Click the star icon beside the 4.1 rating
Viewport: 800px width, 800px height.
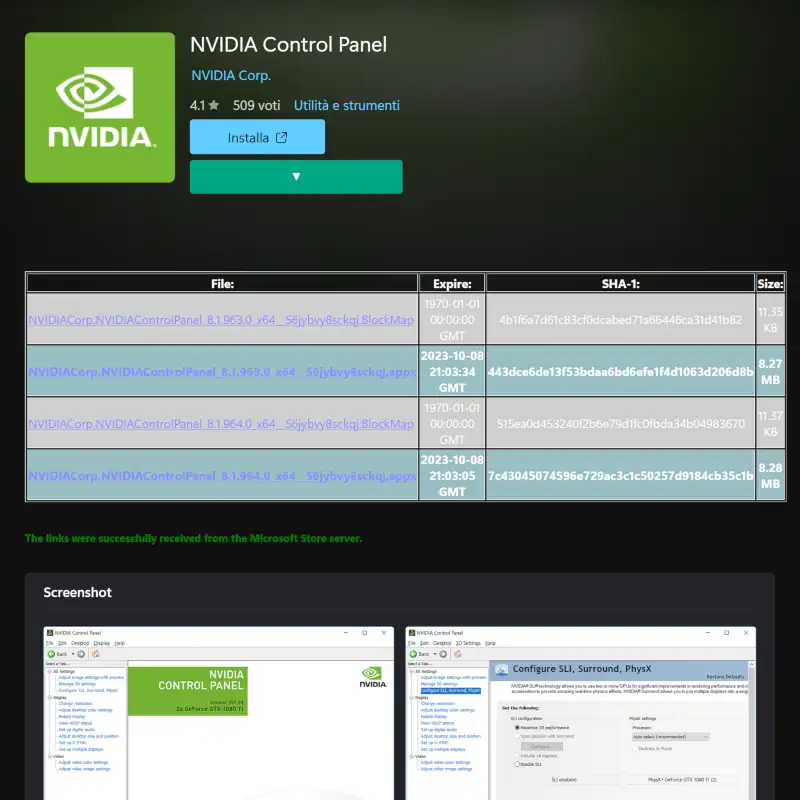(214, 105)
